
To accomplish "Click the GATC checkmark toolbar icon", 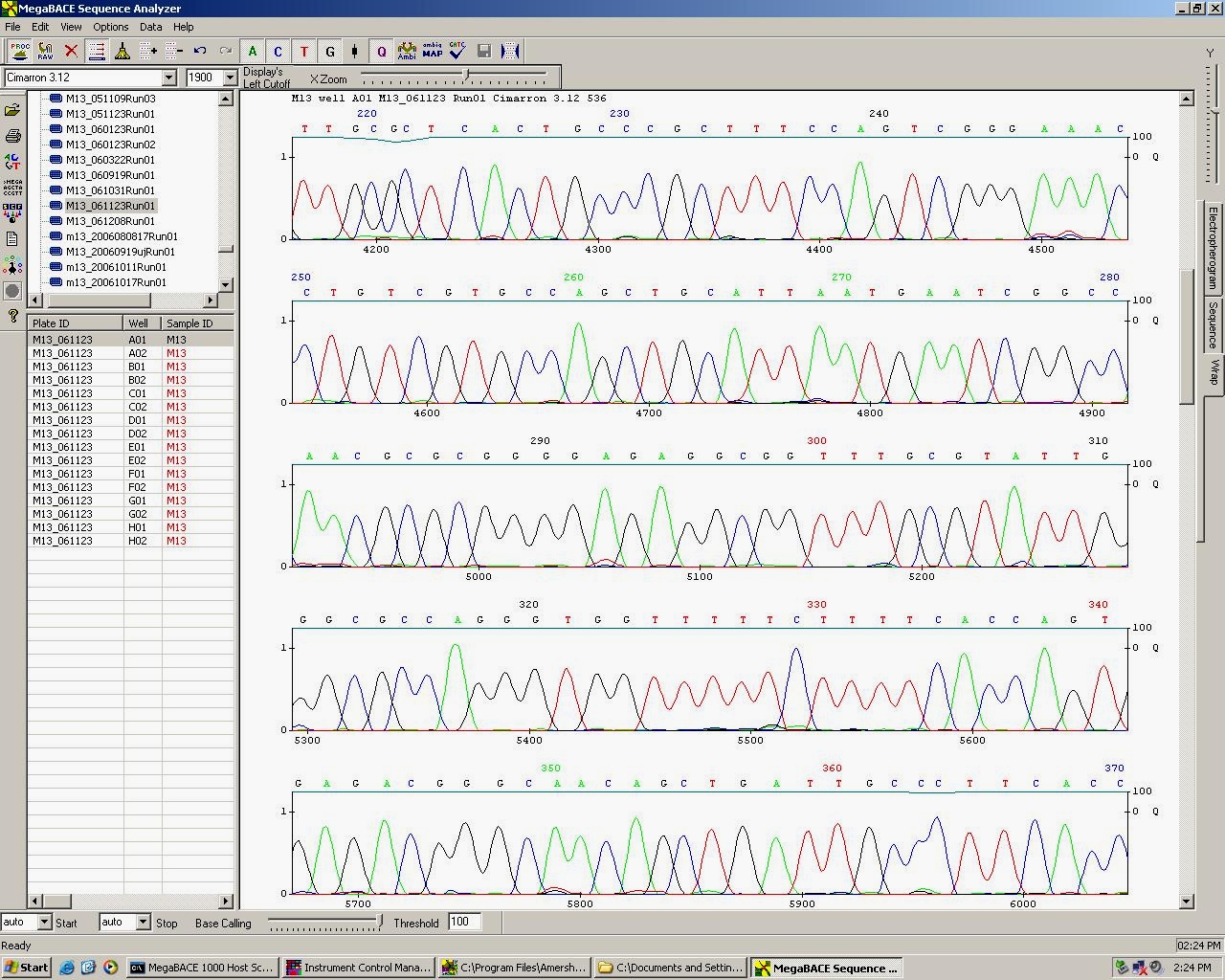I will pos(457,51).
